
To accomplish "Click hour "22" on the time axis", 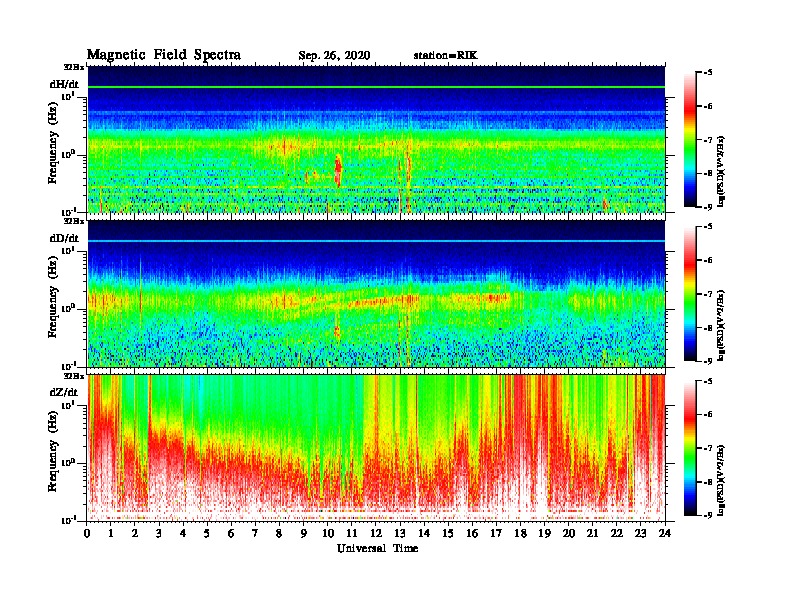I will [617, 534].
